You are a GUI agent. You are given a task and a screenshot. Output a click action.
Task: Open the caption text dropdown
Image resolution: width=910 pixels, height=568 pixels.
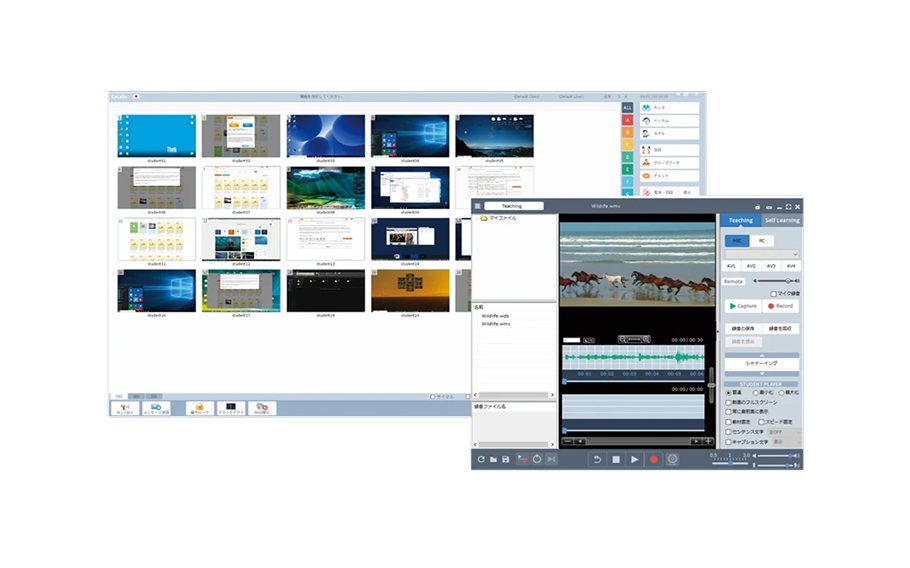point(786,442)
